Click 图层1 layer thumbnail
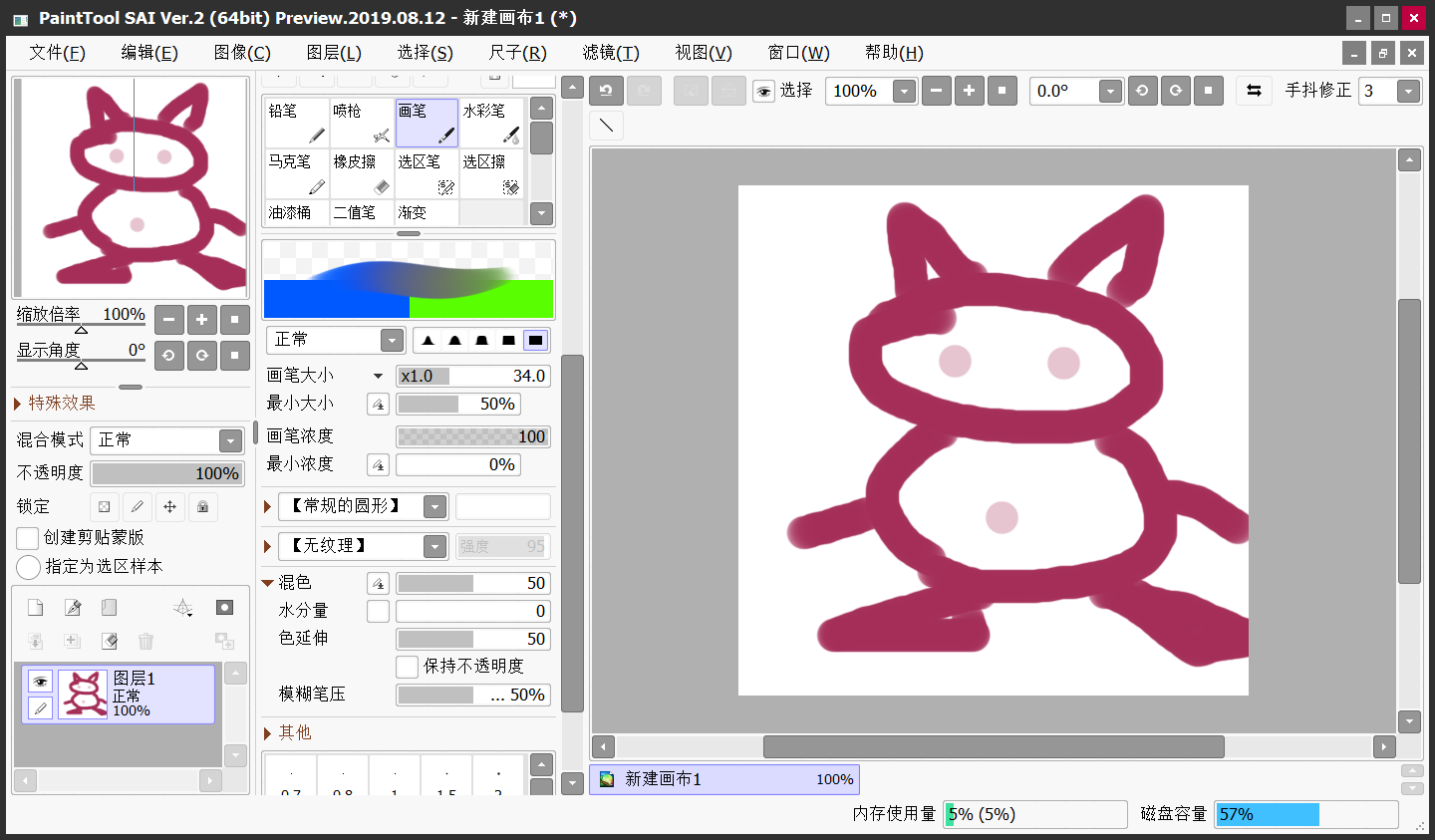 (84, 695)
